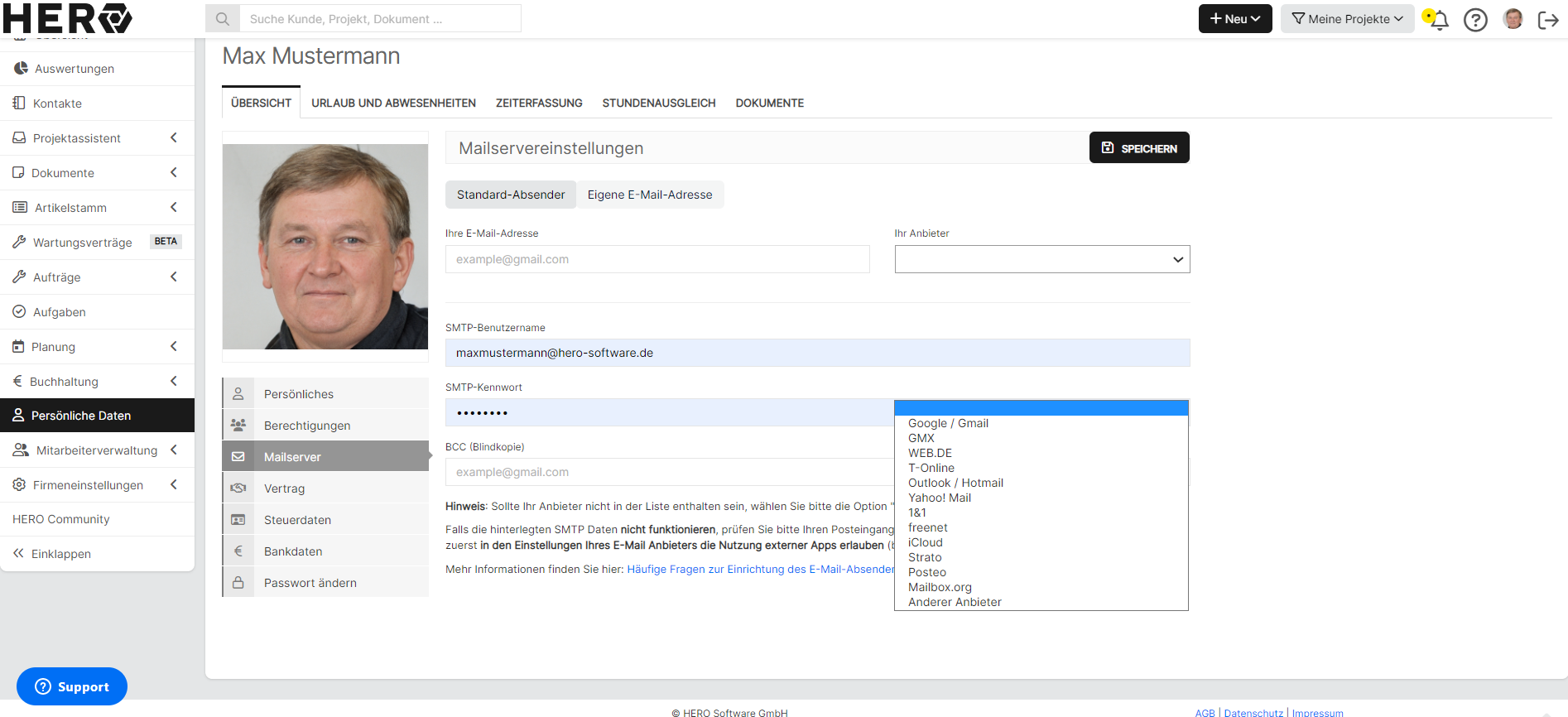Choose Strato from provider list

(1041, 557)
